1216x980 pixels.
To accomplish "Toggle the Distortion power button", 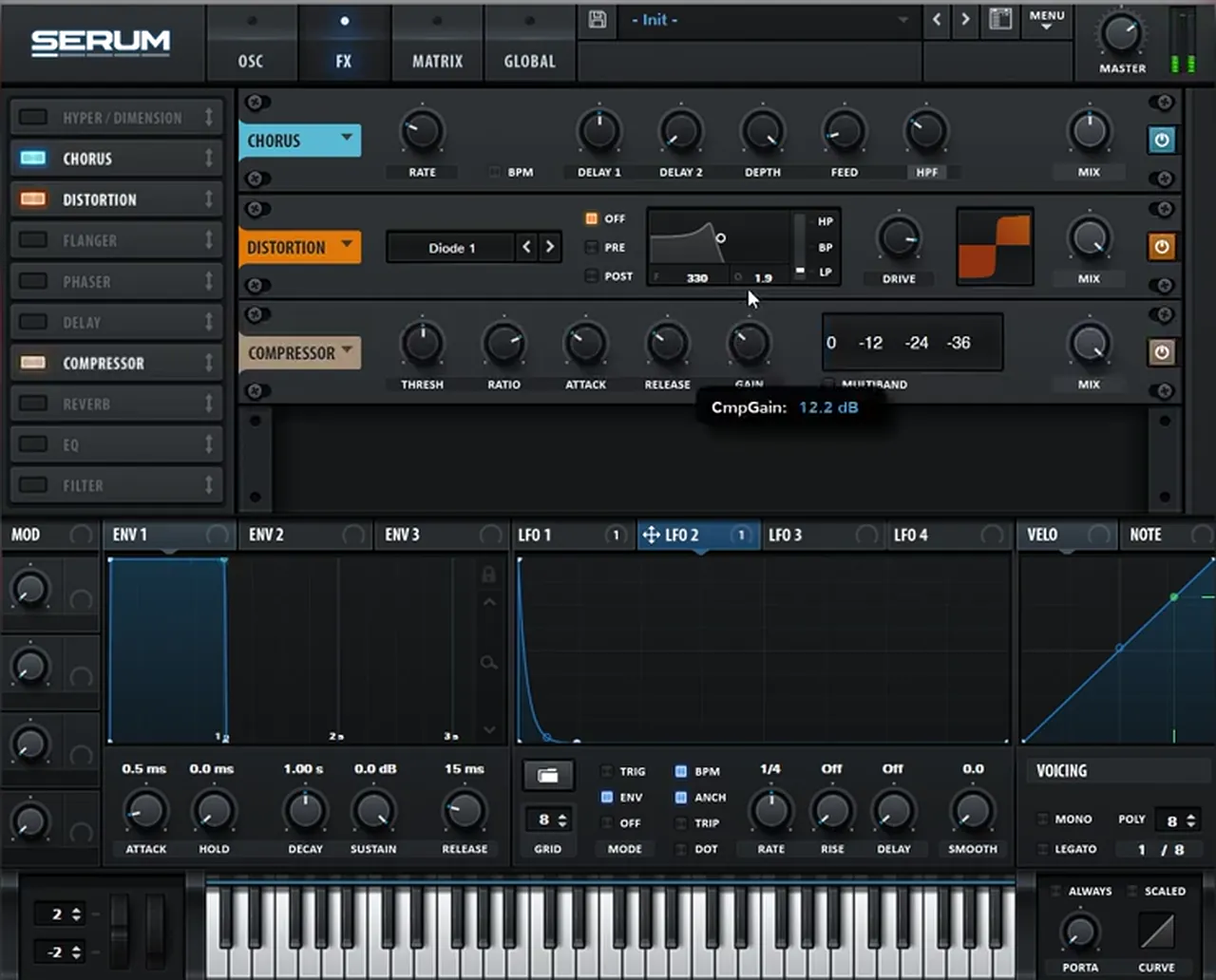I will pyautogui.click(x=1161, y=247).
